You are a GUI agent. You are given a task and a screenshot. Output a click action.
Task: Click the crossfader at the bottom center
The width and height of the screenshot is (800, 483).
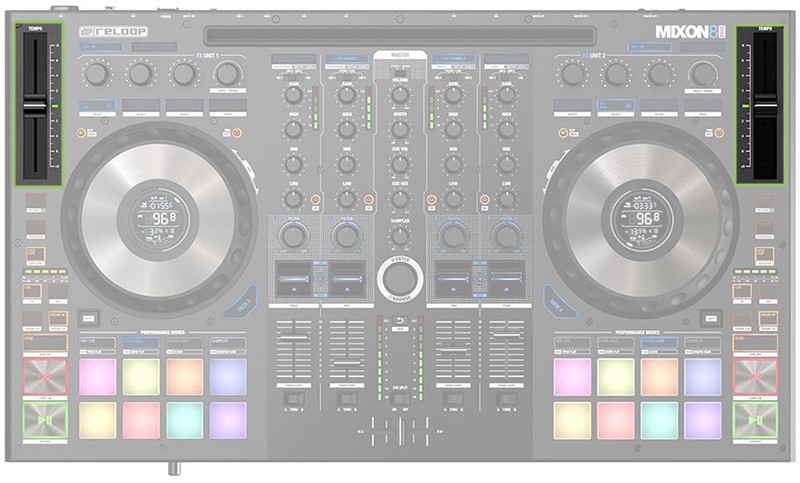coord(401,430)
